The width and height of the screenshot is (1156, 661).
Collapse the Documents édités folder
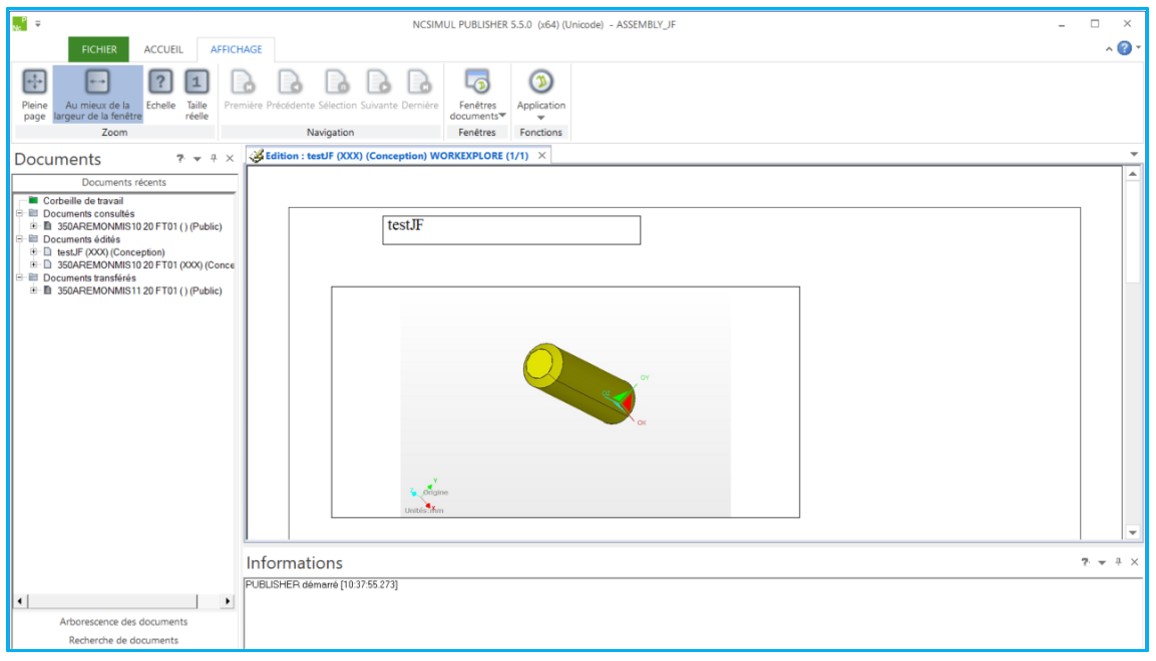20,239
